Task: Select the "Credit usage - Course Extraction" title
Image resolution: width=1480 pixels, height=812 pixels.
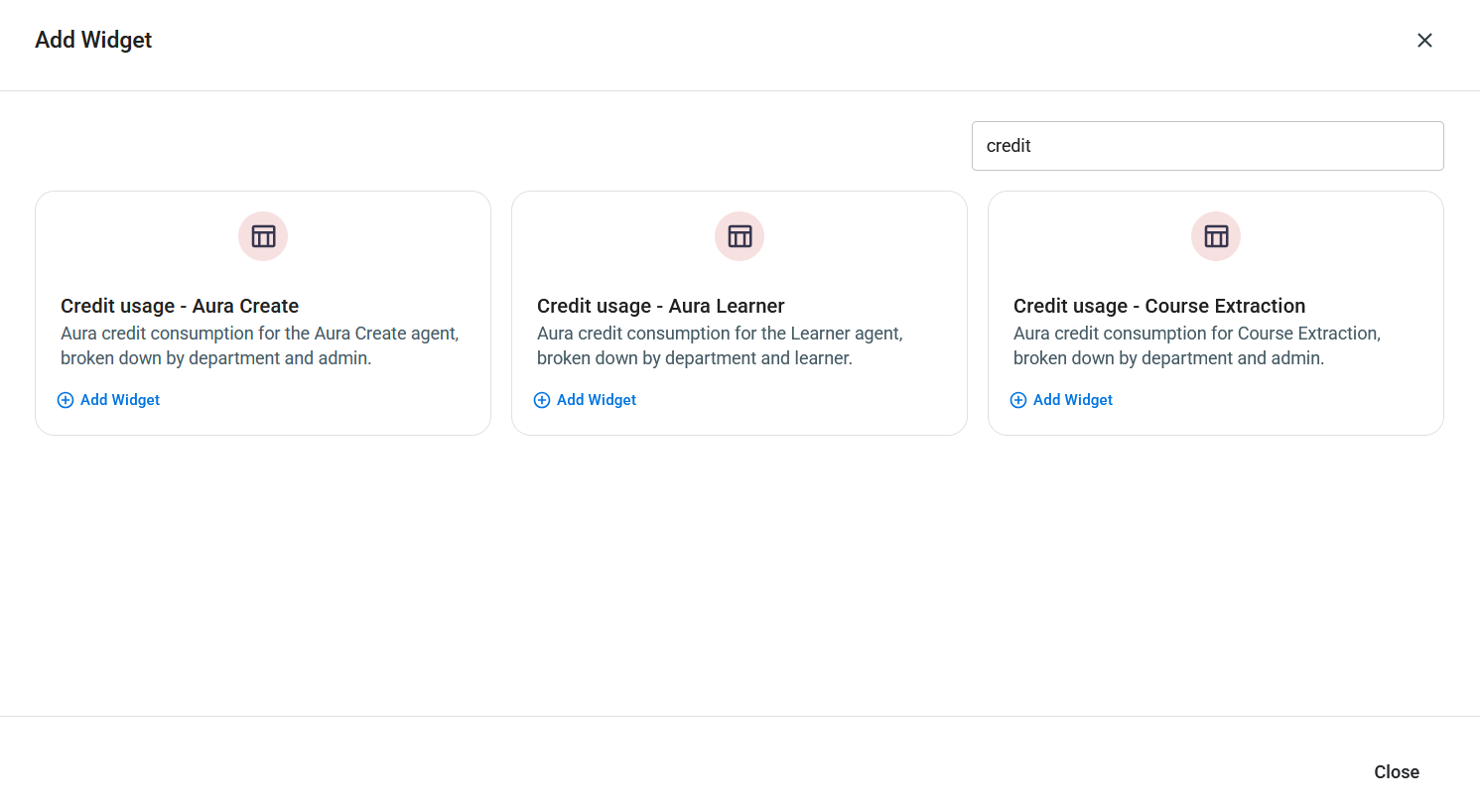Action: [x=1159, y=306]
